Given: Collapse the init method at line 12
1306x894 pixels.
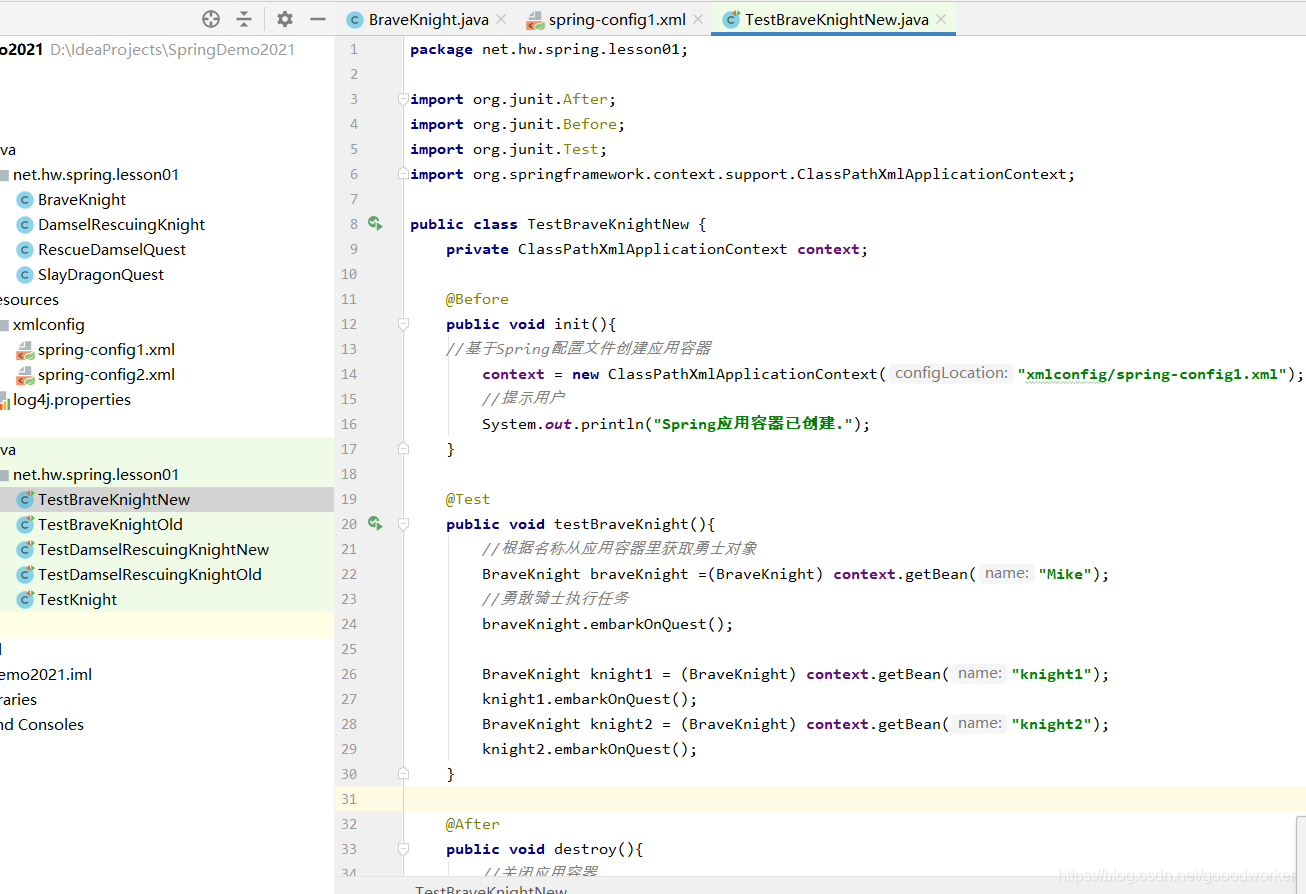Looking at the screenshot, I should pos(403,324).
